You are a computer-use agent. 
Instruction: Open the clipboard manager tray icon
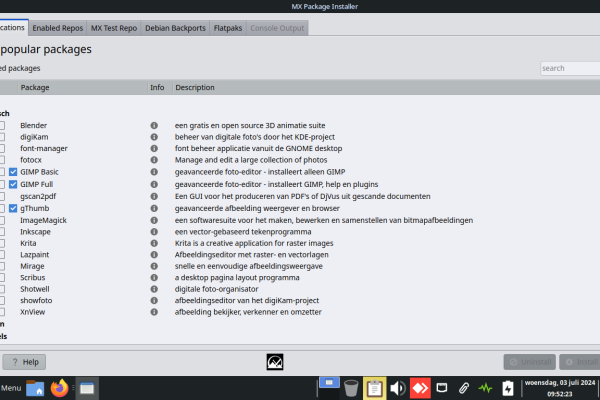tap(375, 387)
